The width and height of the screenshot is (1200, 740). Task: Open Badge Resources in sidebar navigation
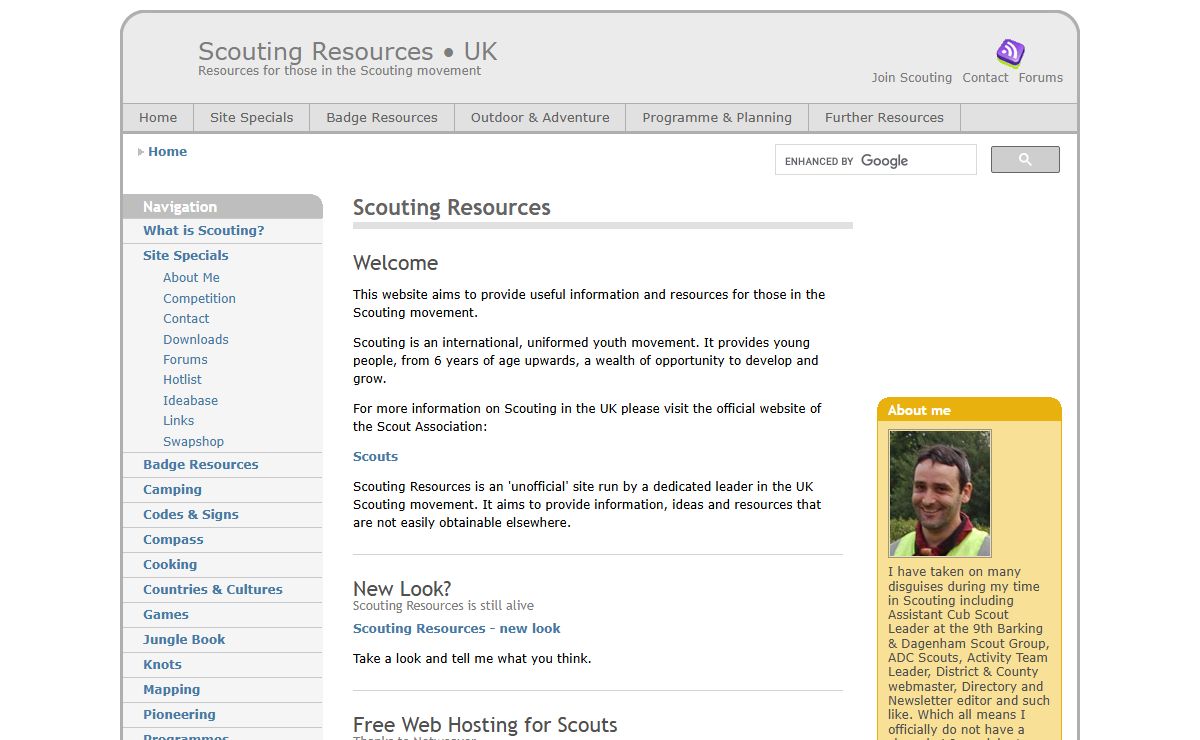pos(201,465)
